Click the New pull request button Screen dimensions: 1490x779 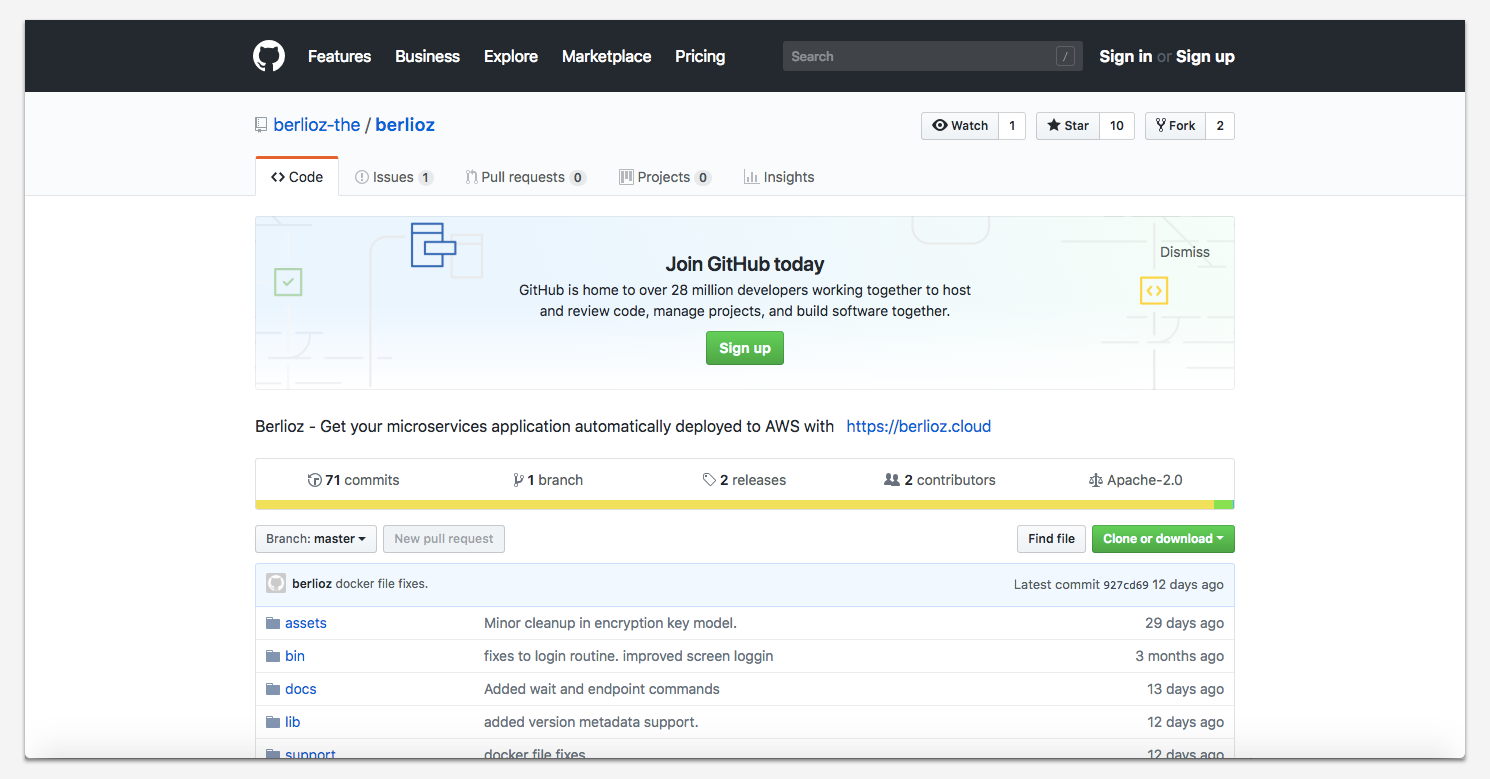point(444,539)
